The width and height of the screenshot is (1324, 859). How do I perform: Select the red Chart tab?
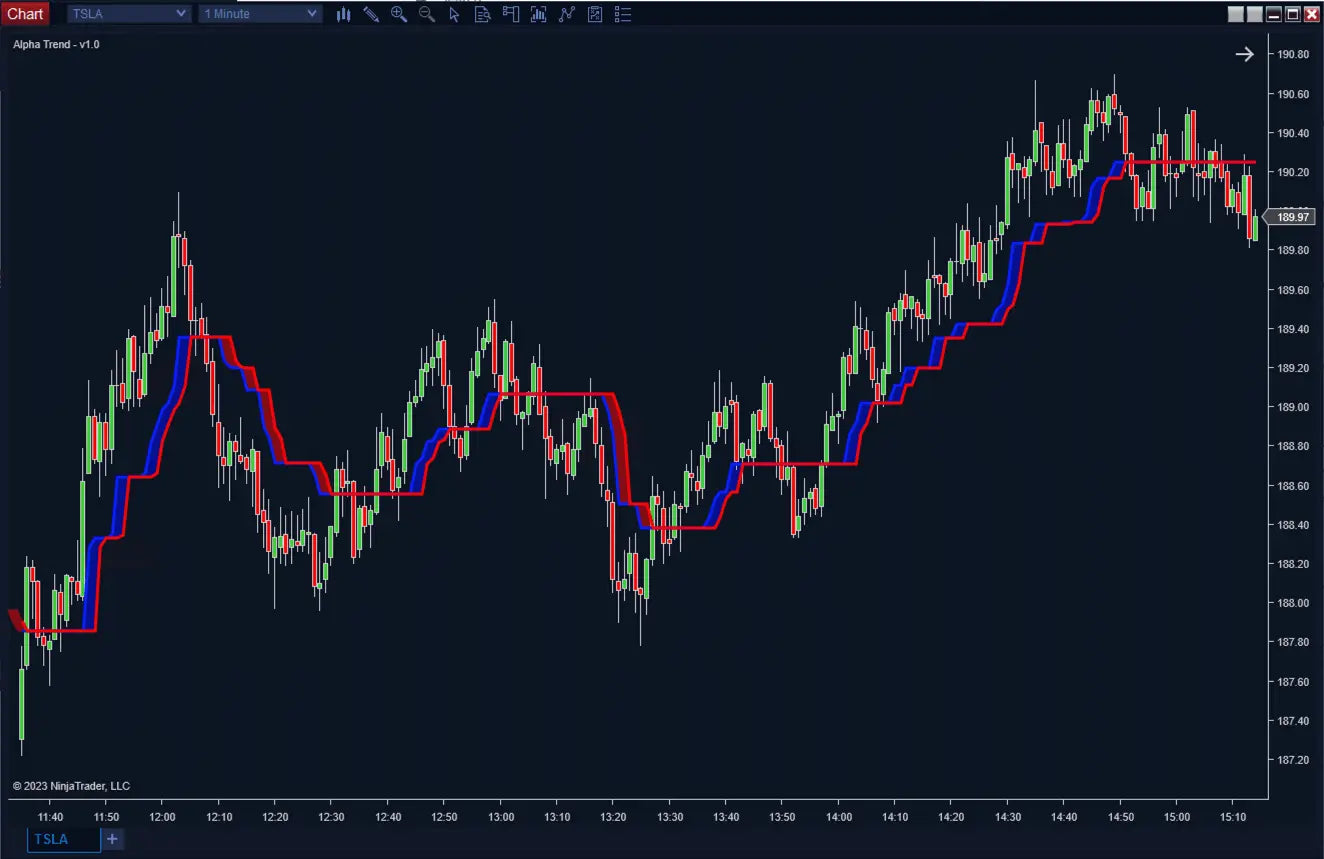pos(24,13)
